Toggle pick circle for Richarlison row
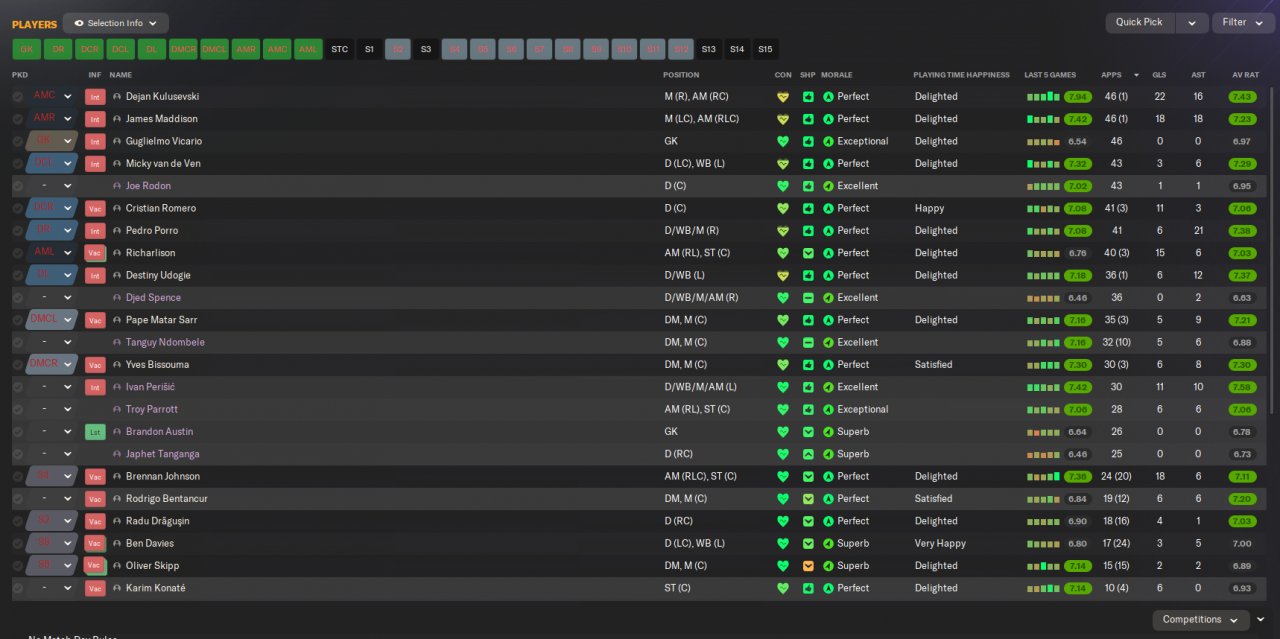Screen dimensions: 1280x639 18,254
